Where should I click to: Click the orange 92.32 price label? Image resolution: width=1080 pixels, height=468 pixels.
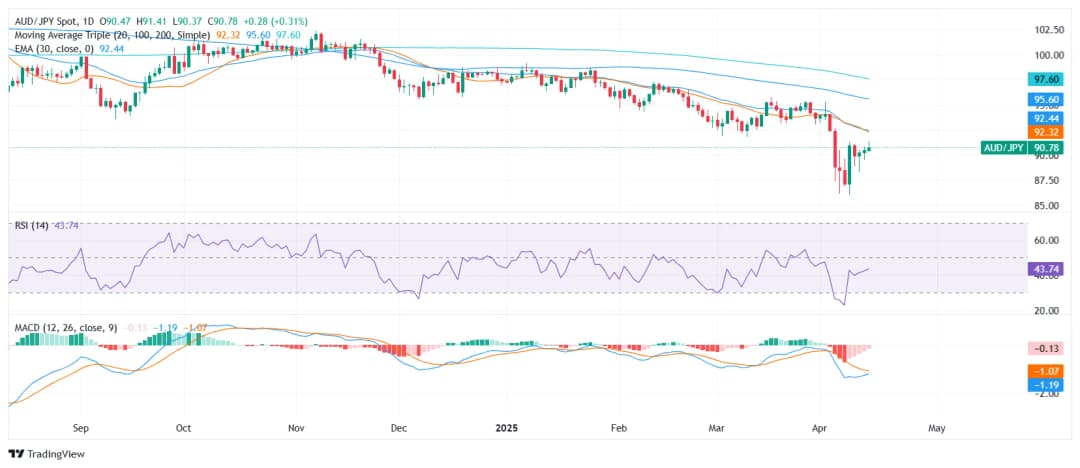(1046, 132)
